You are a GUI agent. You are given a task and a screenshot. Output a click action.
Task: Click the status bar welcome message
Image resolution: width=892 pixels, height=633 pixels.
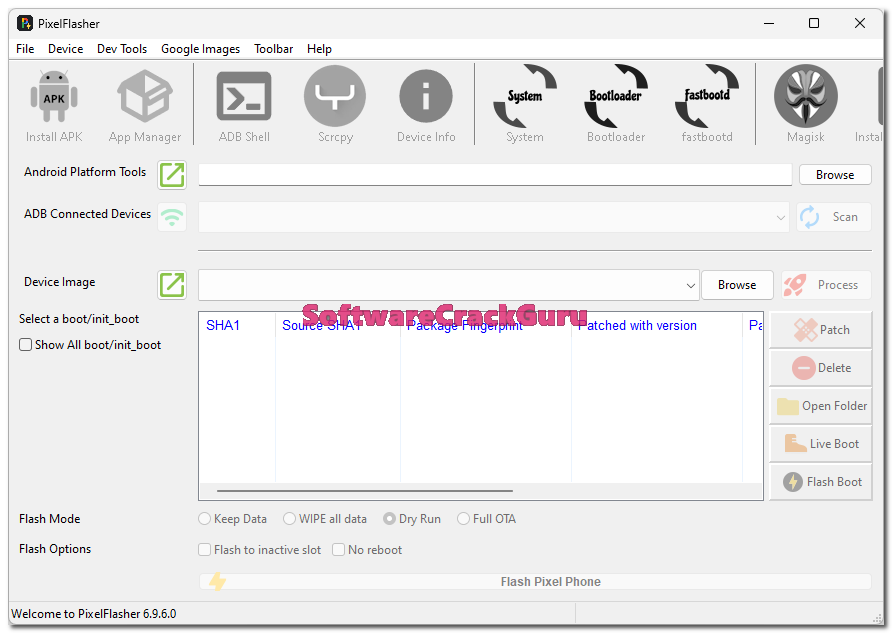94,614
